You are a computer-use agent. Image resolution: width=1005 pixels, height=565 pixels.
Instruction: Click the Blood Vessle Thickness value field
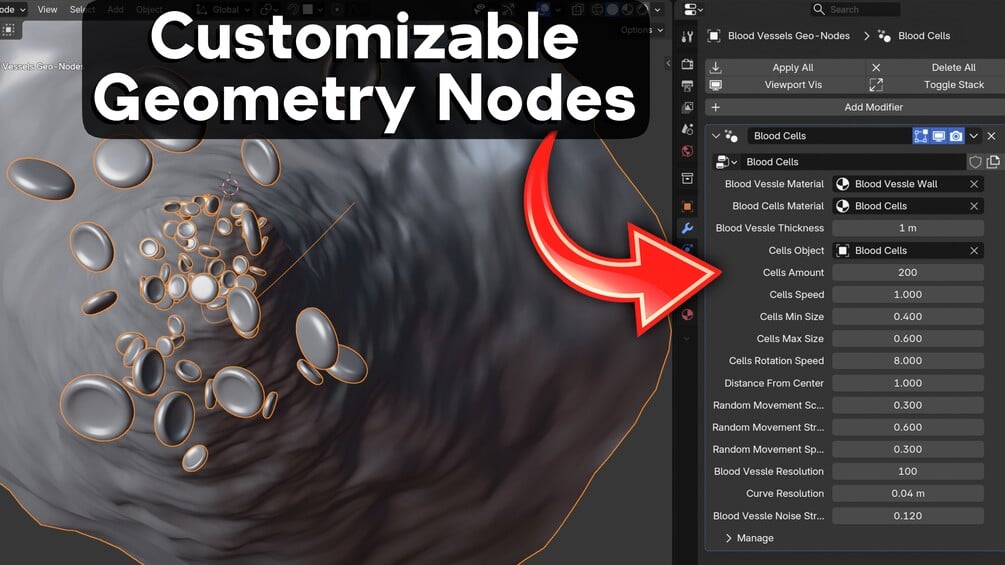908,228
